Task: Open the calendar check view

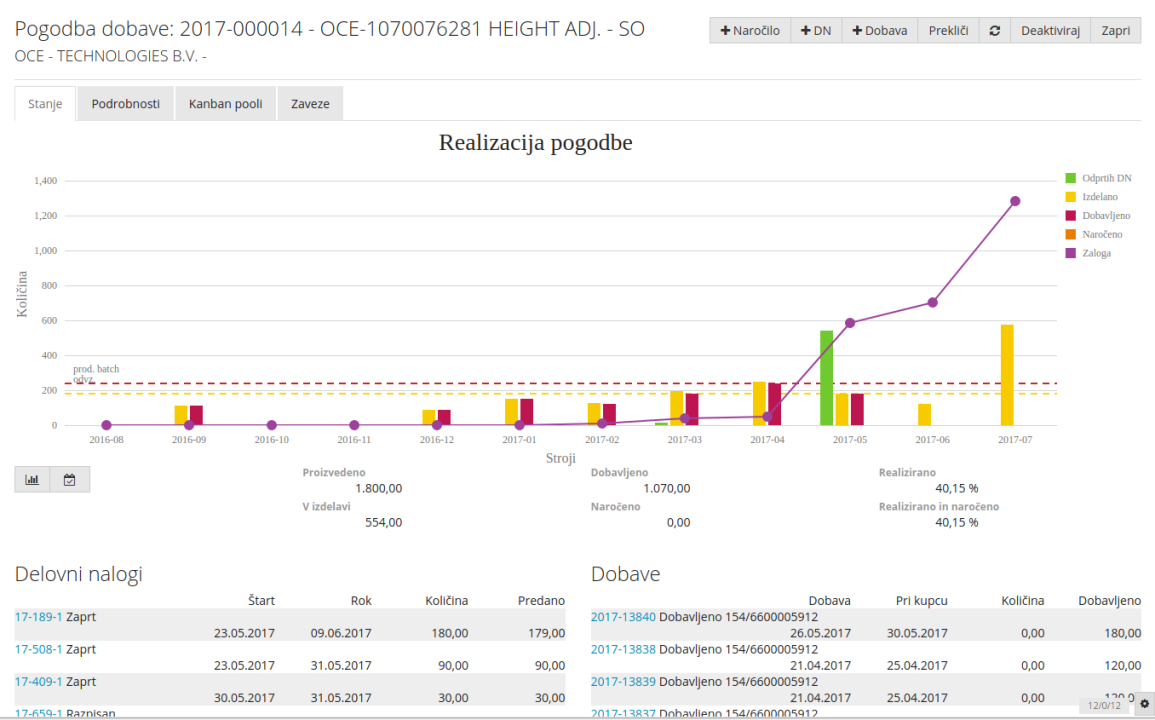Action: point(70,480)
